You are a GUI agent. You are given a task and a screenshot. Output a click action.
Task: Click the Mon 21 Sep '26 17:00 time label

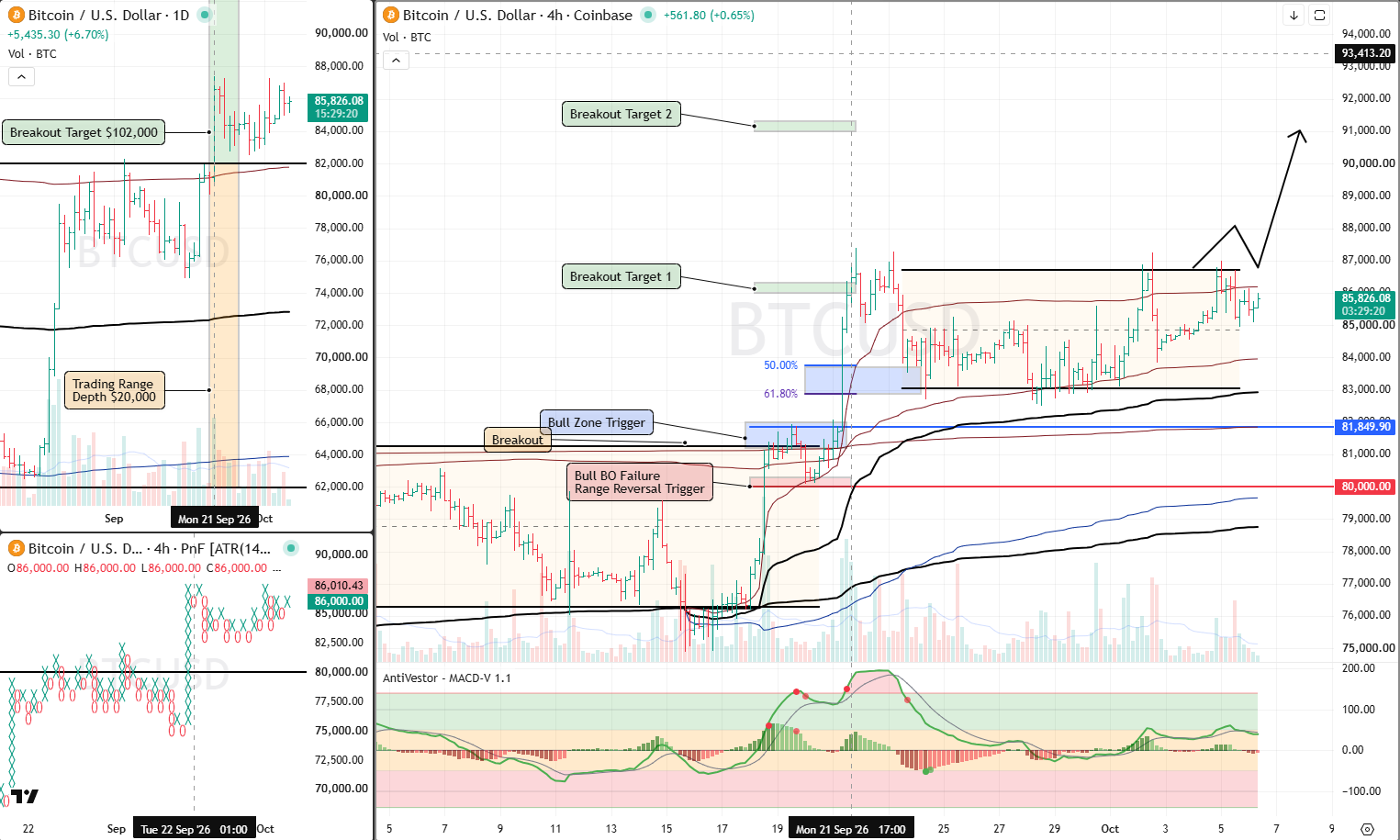(850, 829)
